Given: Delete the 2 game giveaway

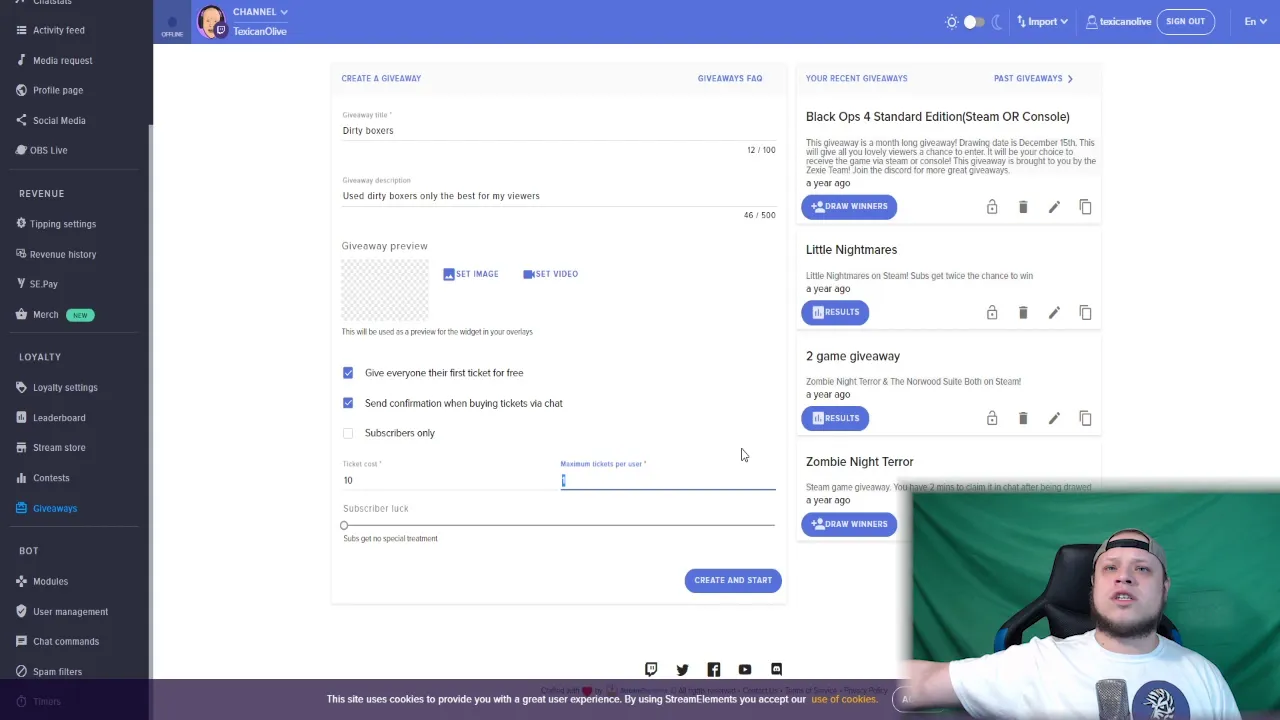Looking at the screenshot, I should click(1023, 419).
